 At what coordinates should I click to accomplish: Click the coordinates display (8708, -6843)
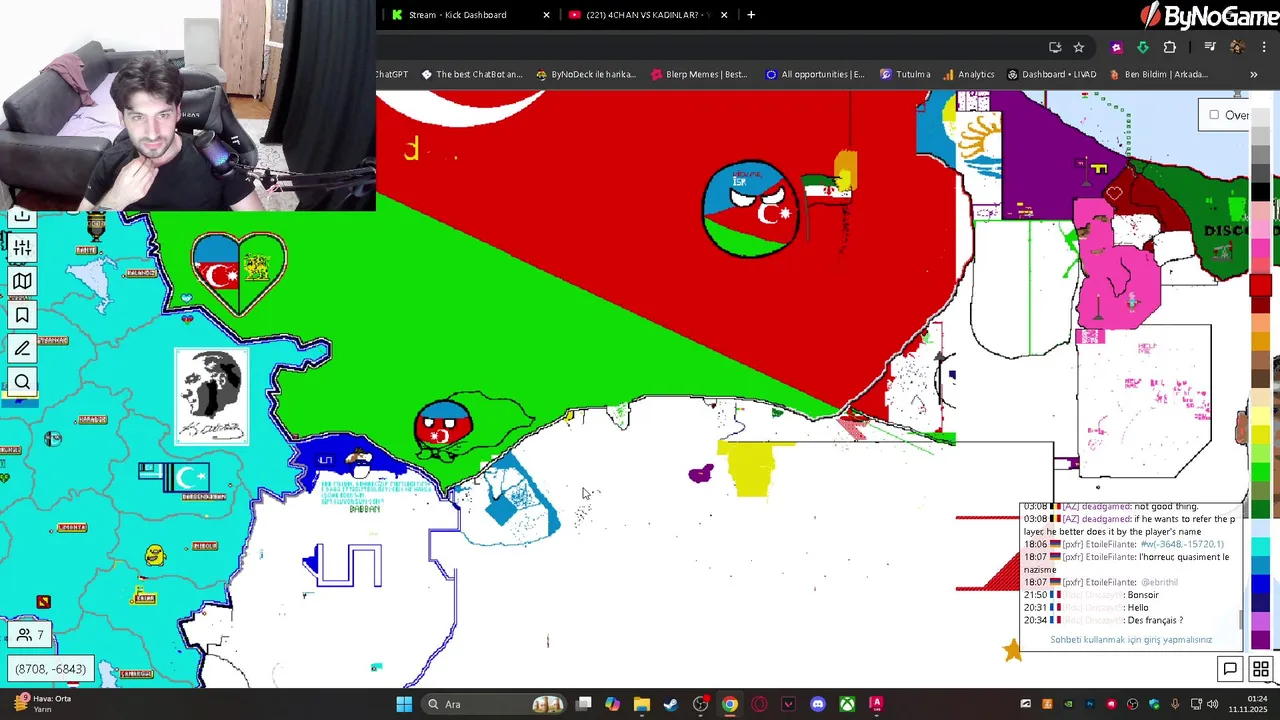tap(50, 669)
